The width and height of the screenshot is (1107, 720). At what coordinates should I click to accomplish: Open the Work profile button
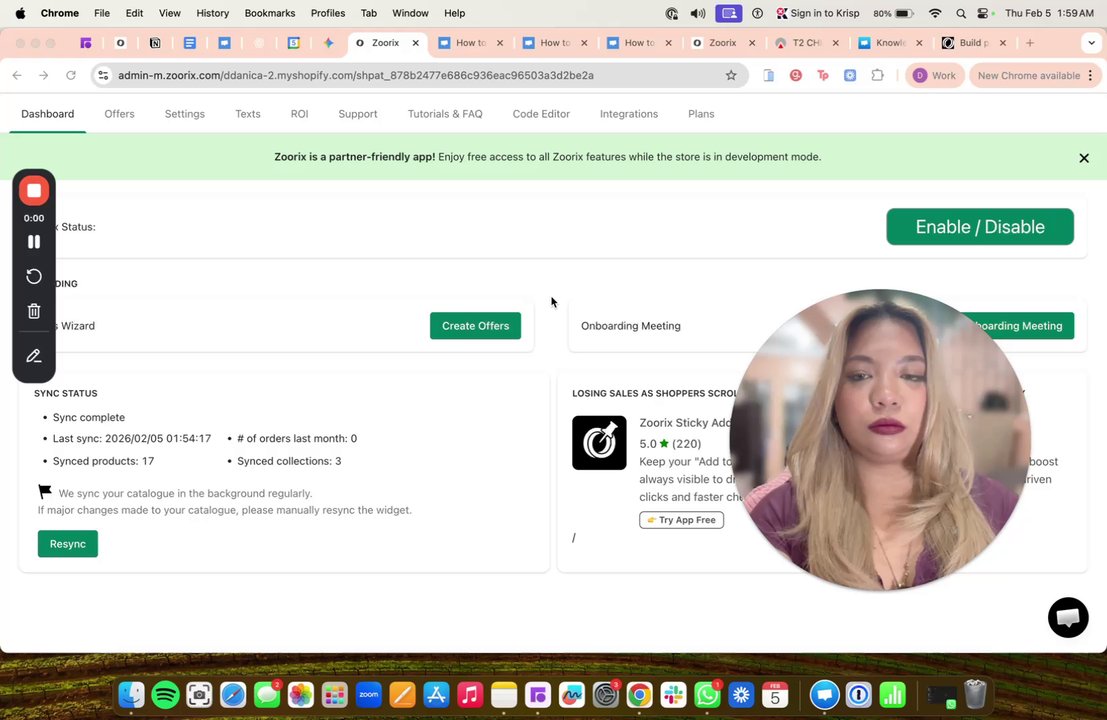[x=935, y=76]
